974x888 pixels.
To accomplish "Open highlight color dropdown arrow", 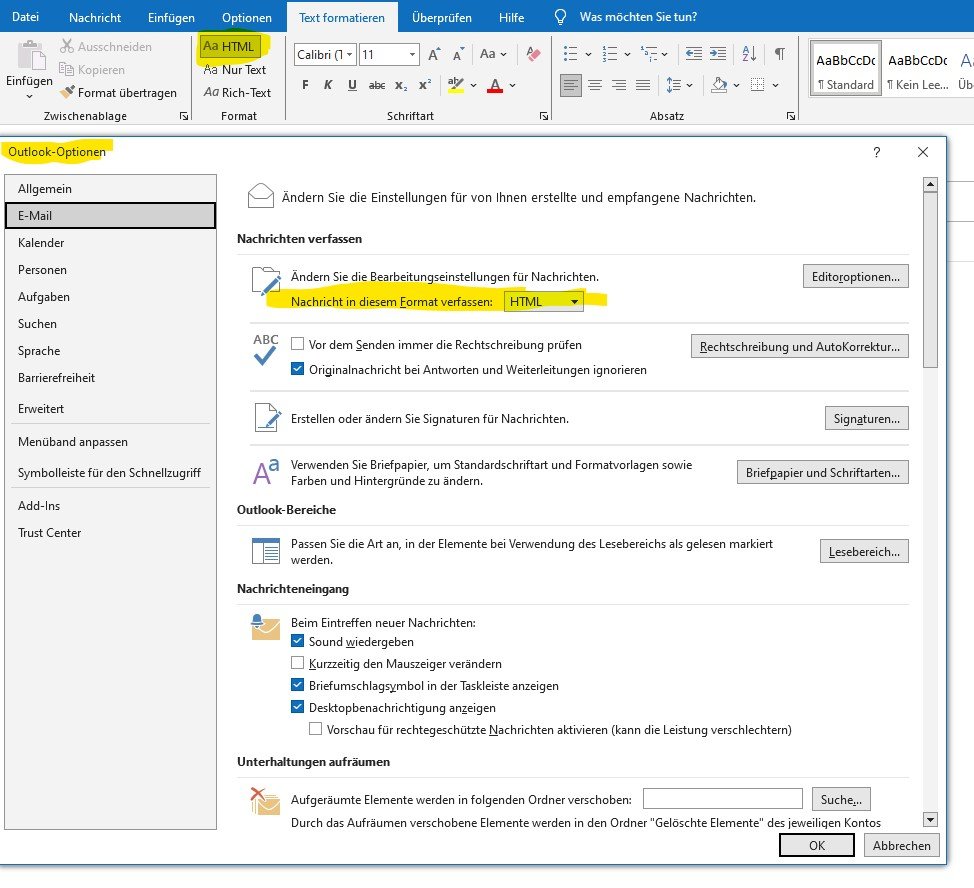I will pos(473,85).
